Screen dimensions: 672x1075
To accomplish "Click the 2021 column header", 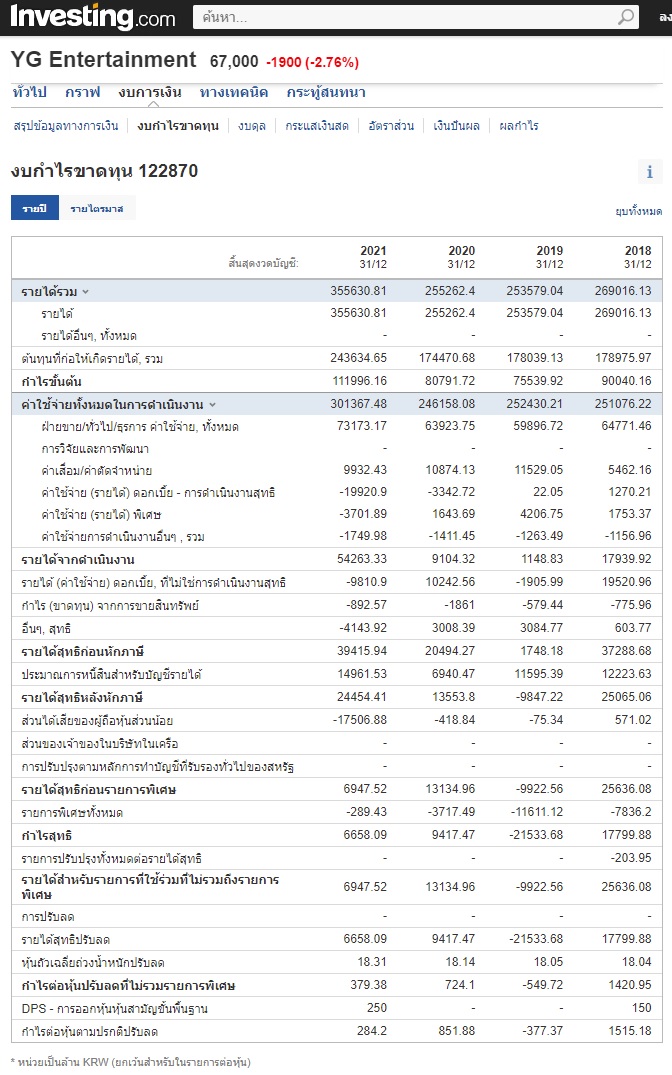I will click(373, 257).
